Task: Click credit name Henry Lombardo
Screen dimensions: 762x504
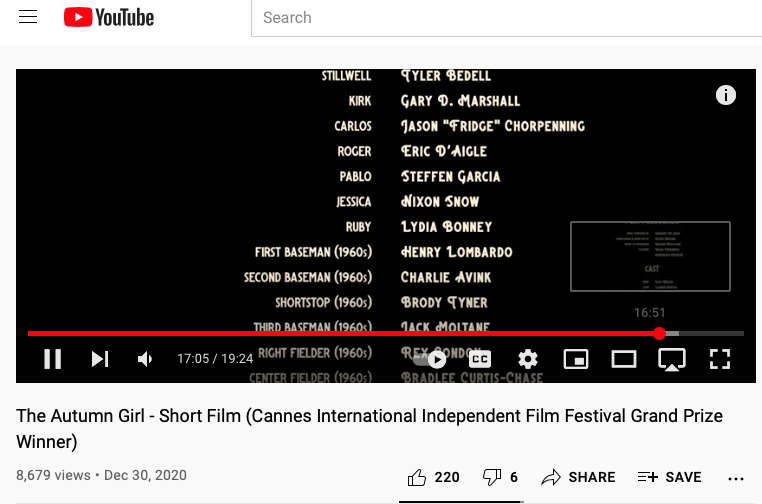Action: tap(456, 252)
